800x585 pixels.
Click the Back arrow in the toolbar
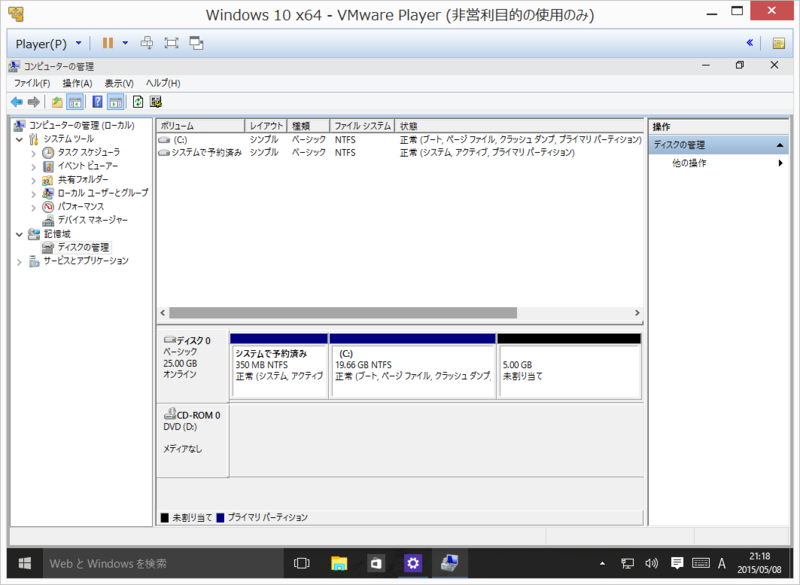(x=17, y=102)
